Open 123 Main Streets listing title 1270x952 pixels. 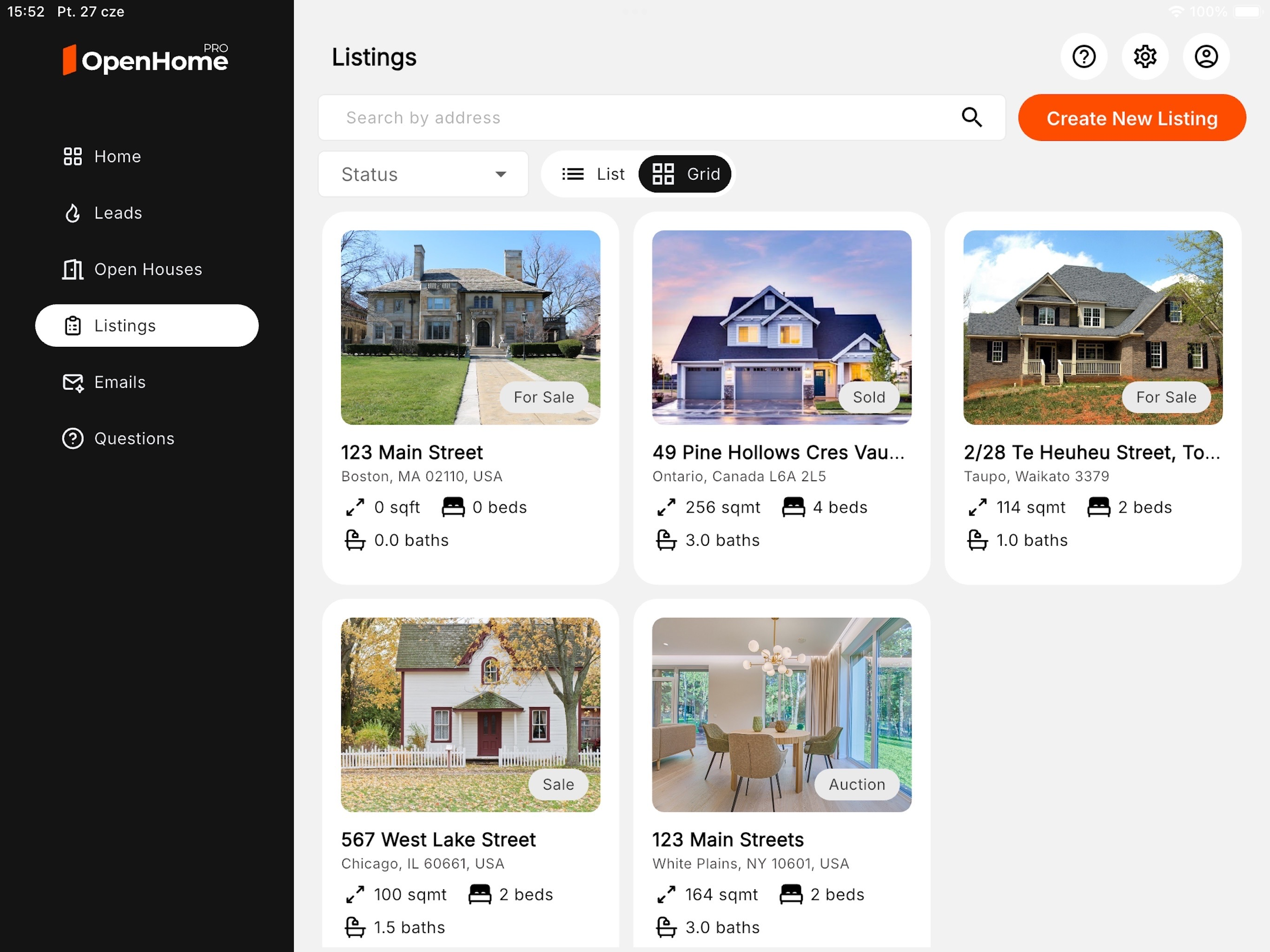(x=728, y=840)
